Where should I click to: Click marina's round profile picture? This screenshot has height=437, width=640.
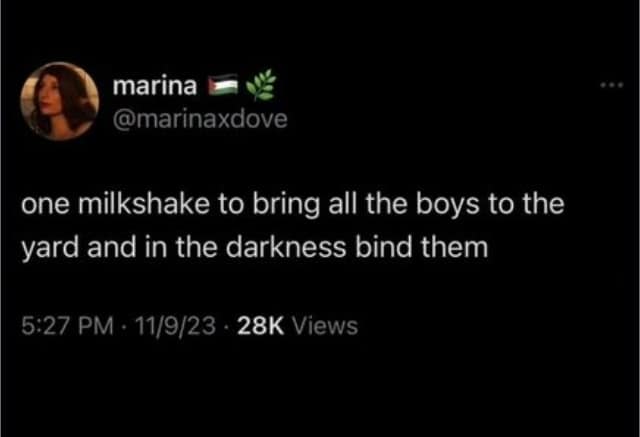[60, 101]
